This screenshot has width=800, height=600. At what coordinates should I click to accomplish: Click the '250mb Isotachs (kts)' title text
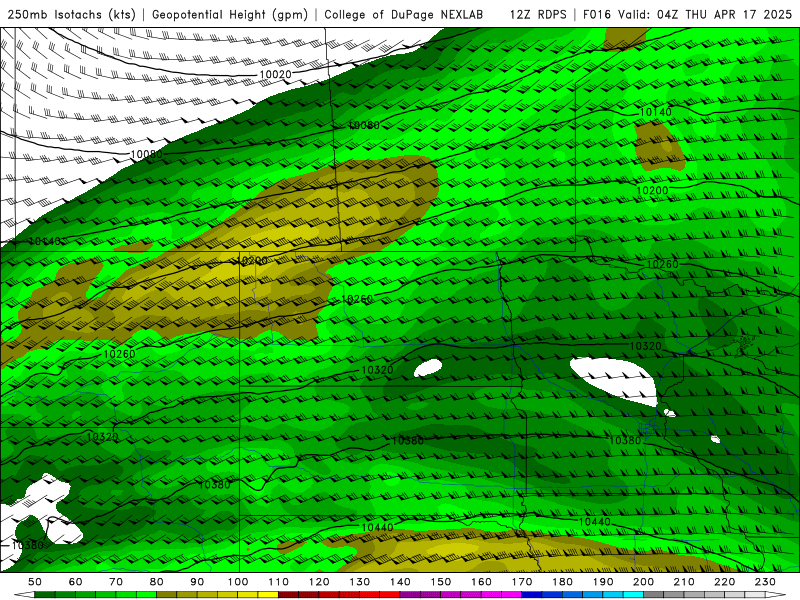pos(72,15)
